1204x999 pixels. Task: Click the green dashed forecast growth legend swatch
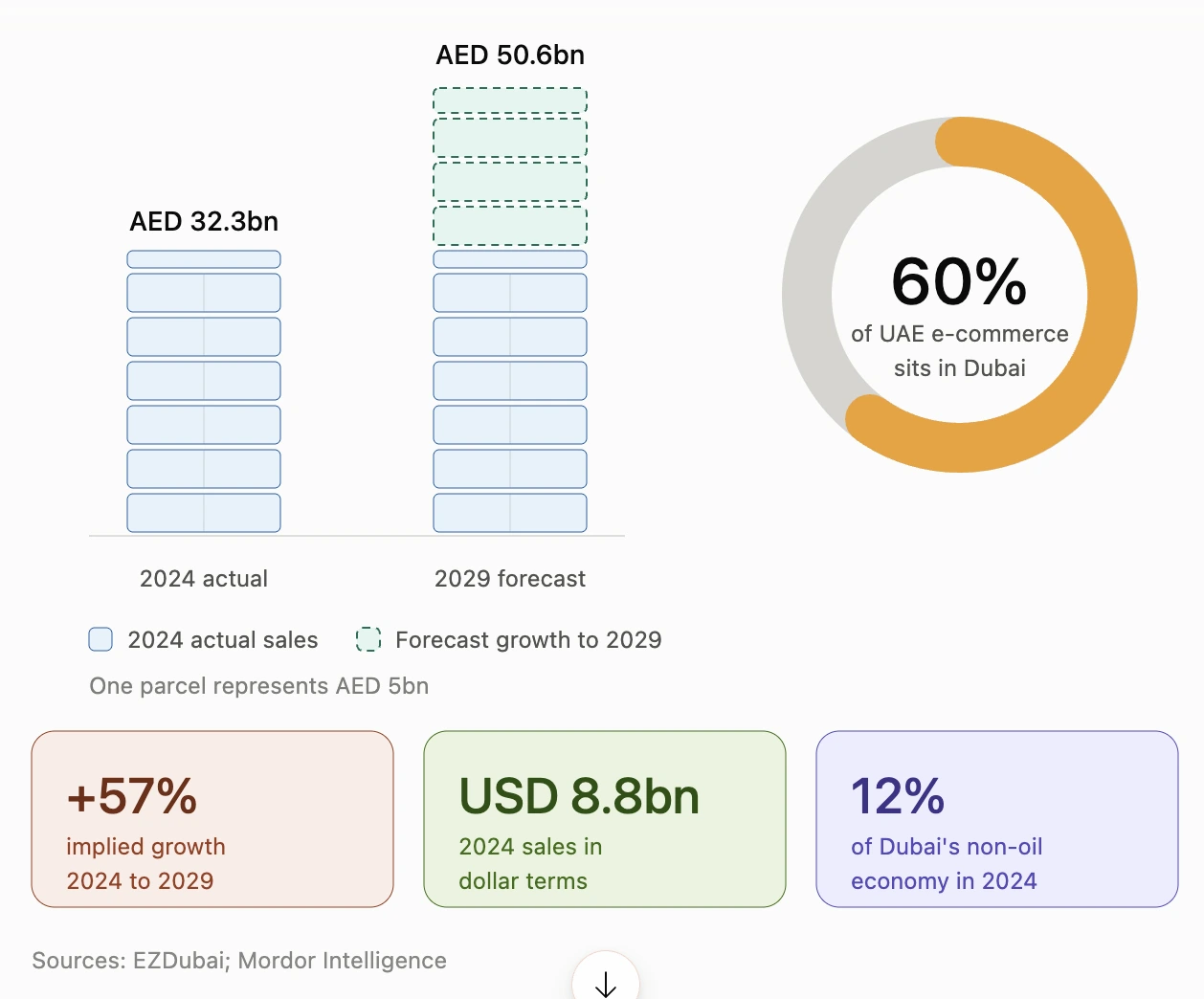click(x=368, y=639)
